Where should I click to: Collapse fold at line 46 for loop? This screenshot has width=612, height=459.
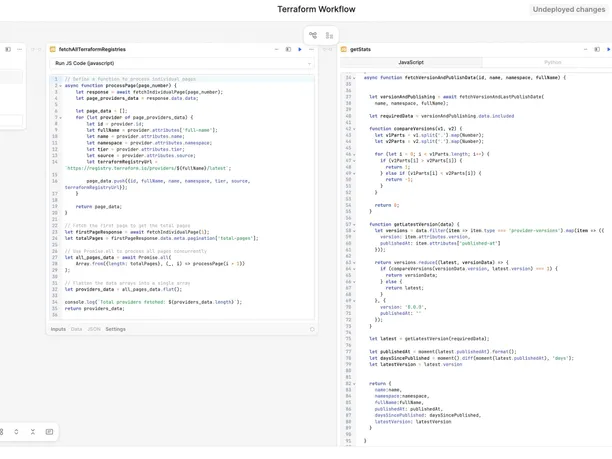point(355,154)
